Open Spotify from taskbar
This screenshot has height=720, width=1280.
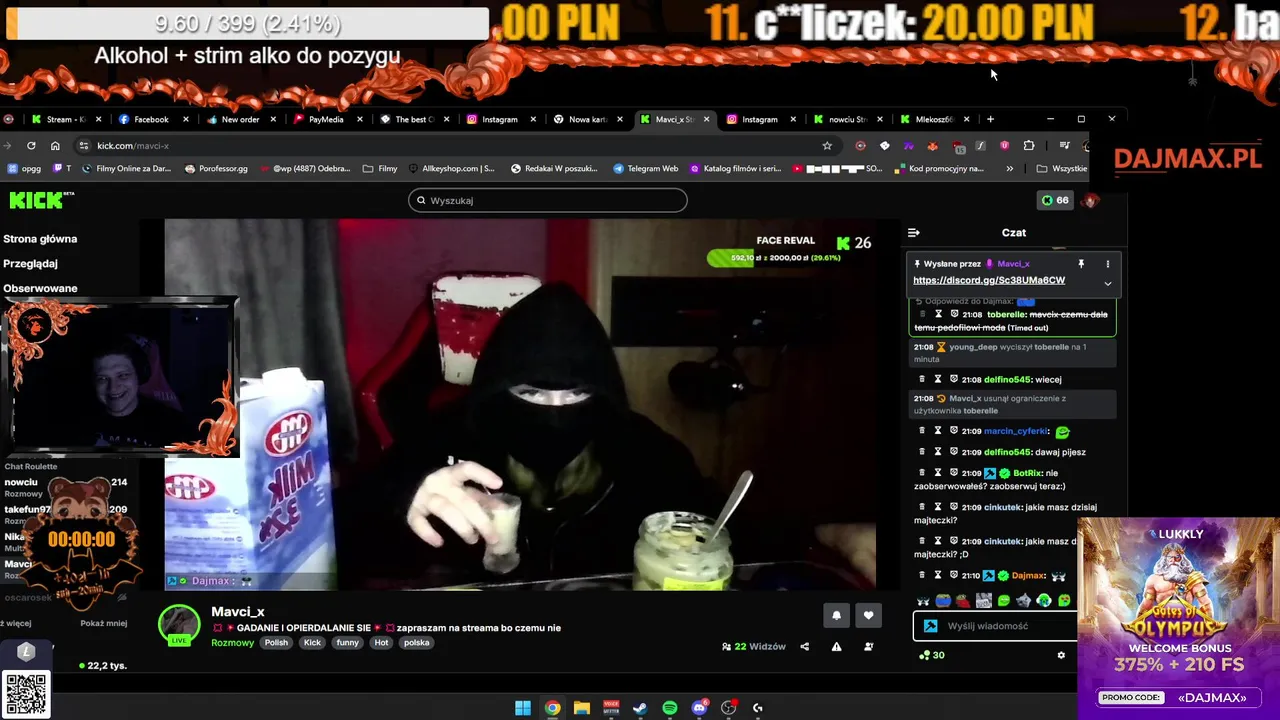pos(670,708)
